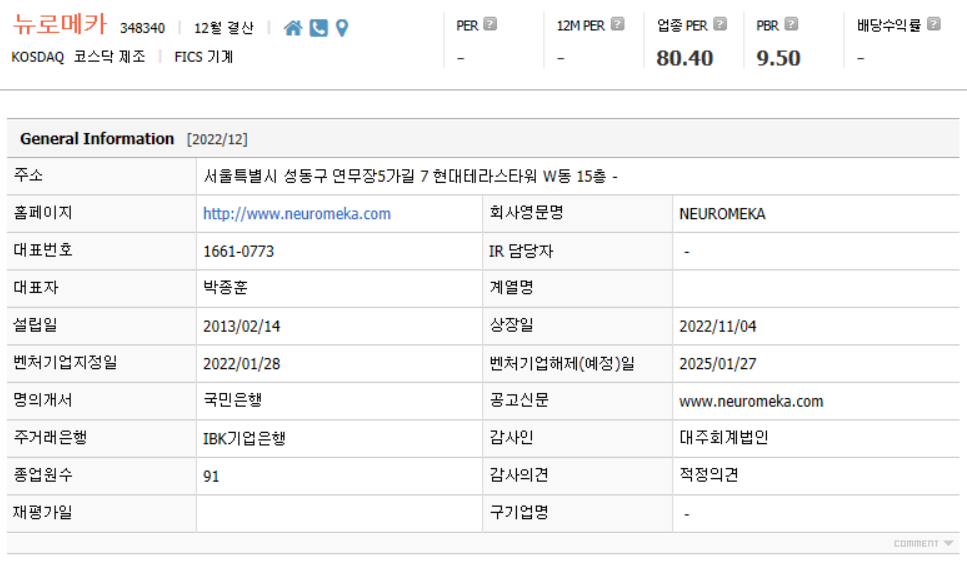Select audit opinion 적정의견

pos(709,475)
